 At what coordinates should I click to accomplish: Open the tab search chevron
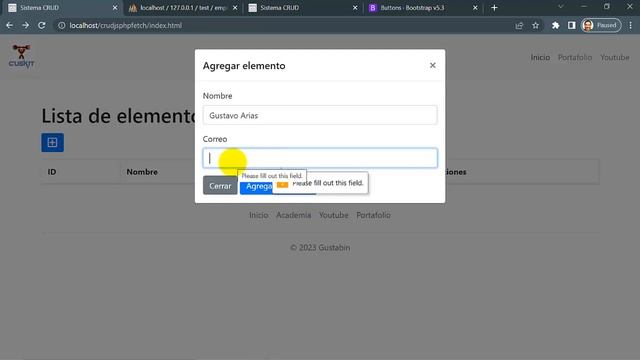(561, 7)
